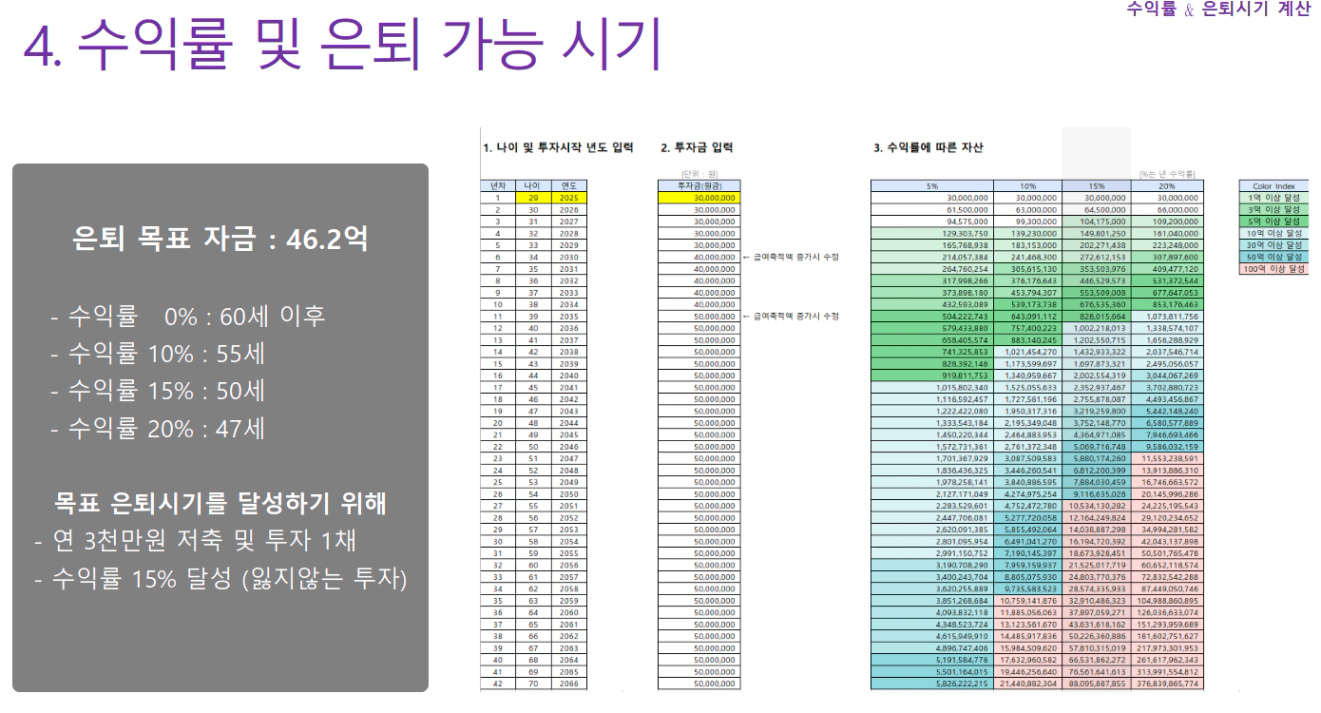Click the age cell '47' in year 2043

click(x=532, y=410)
